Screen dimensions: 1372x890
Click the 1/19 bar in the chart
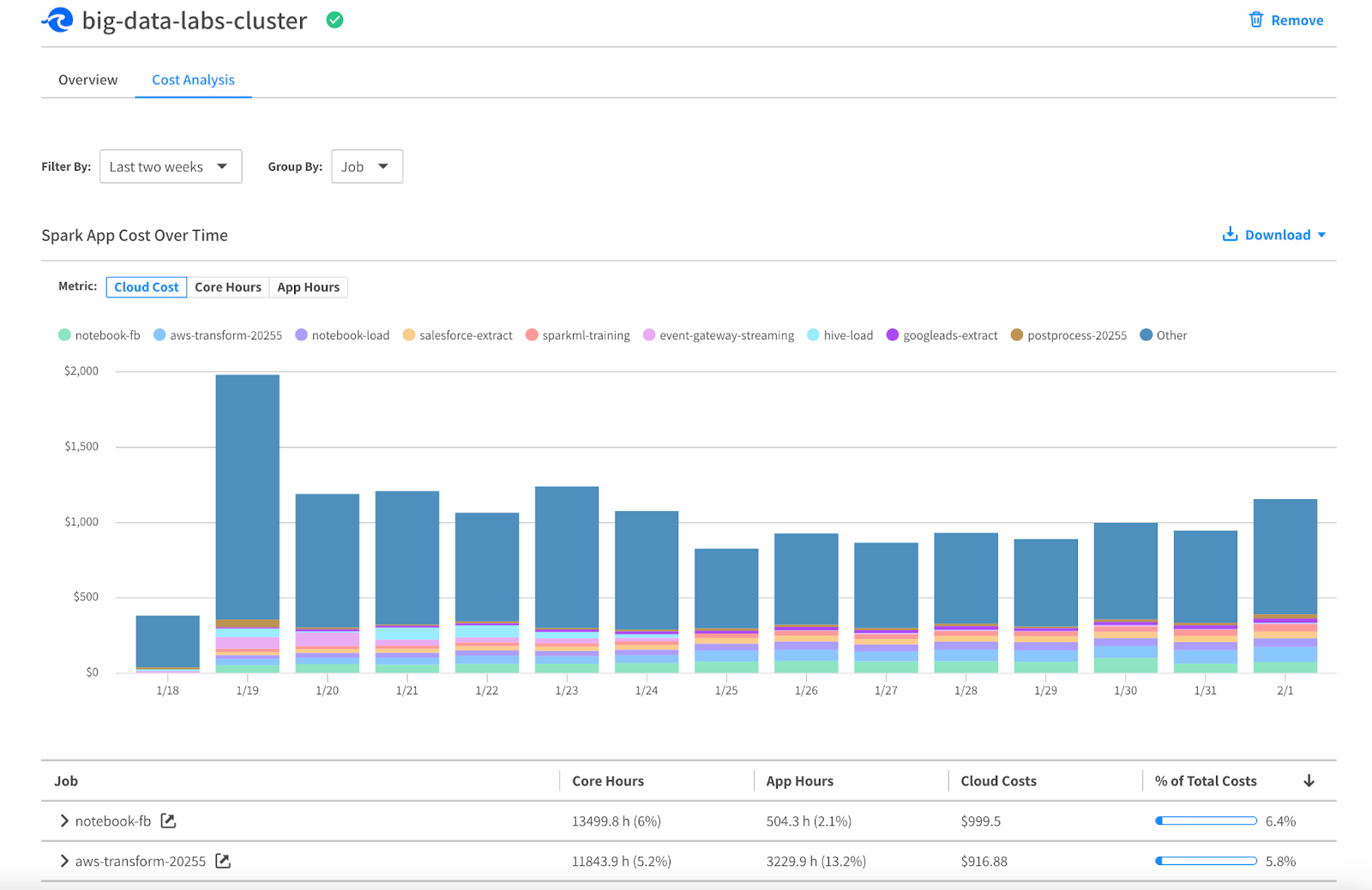pyautogui.click(x=248, y=523)
